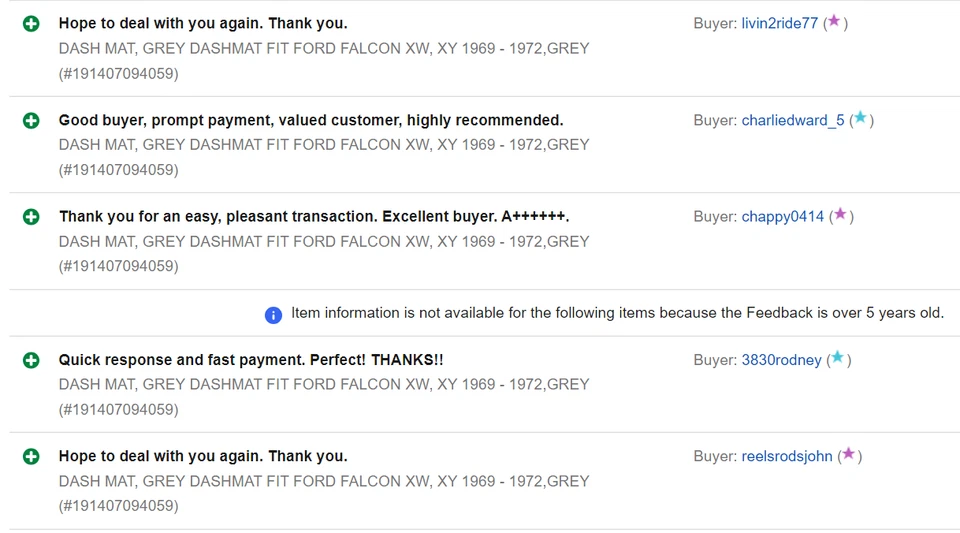This screenshot has width=960, height=533.
Task: Click the turquoise star beside 3830rodney
Action: 837,358
